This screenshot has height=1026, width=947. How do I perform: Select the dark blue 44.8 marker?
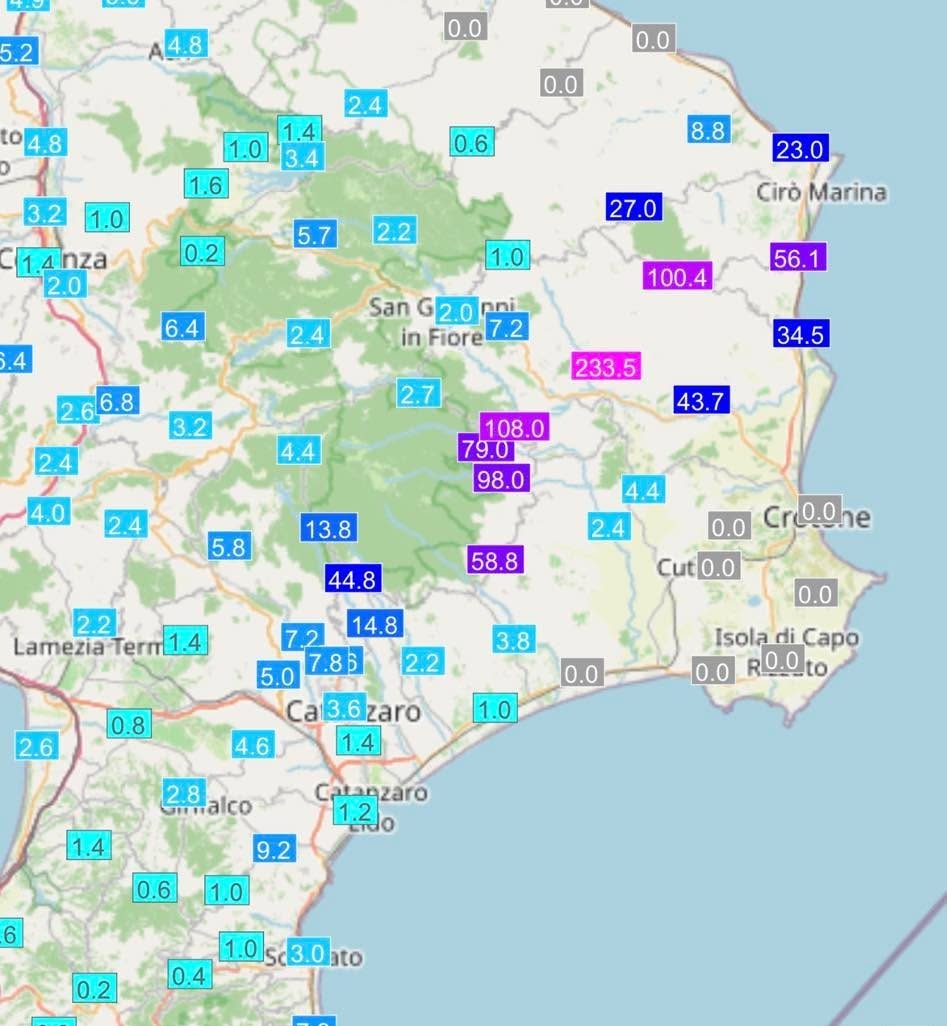coord(353,578)
